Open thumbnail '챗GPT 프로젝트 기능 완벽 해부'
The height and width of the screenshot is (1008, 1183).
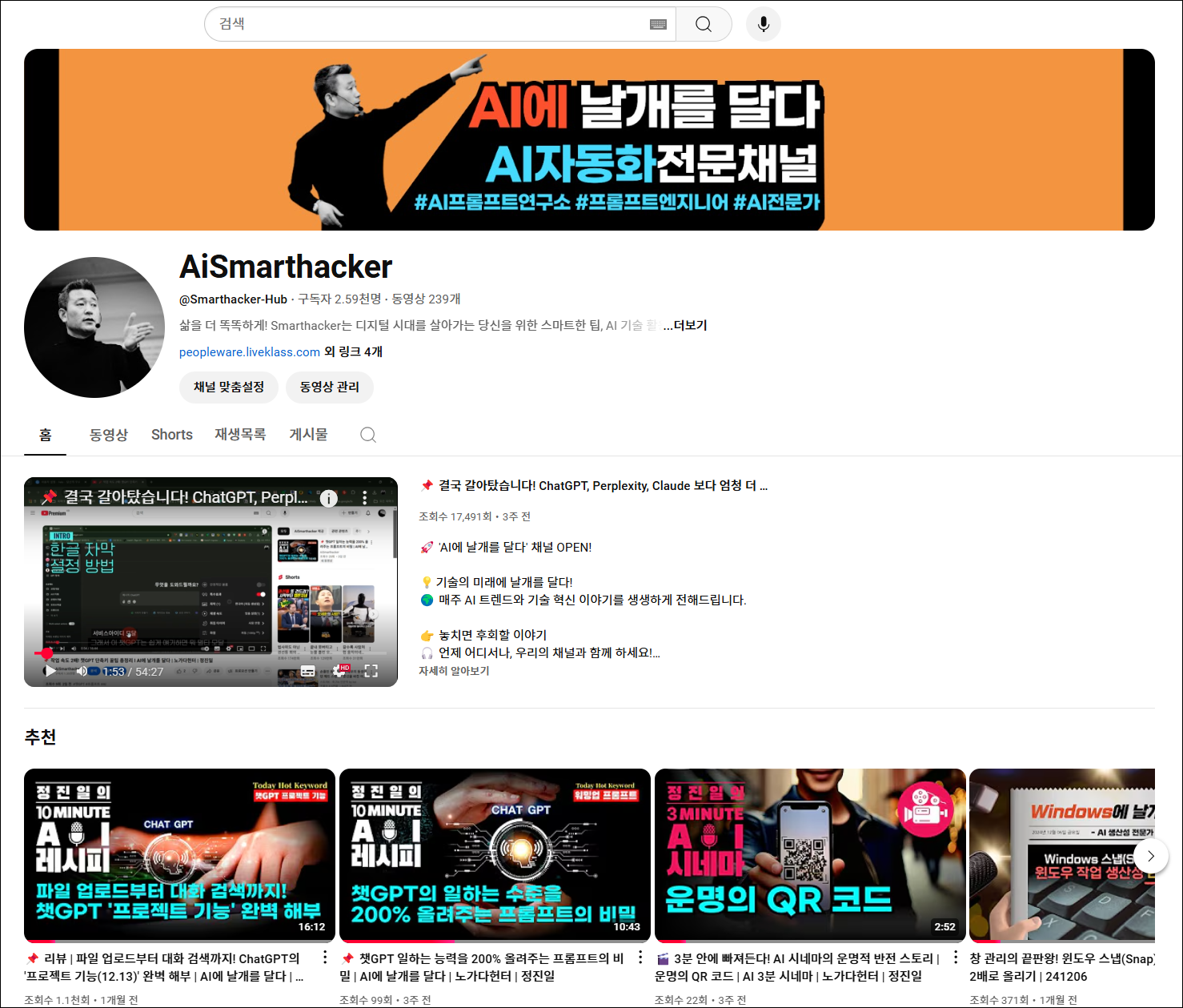pos(179,855)
